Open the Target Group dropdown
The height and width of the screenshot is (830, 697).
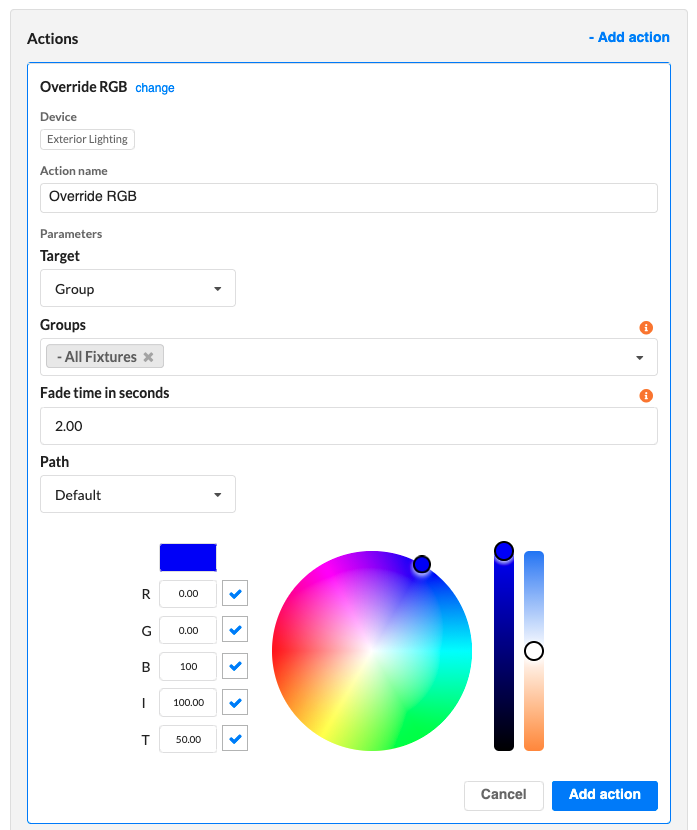(138, 288)
